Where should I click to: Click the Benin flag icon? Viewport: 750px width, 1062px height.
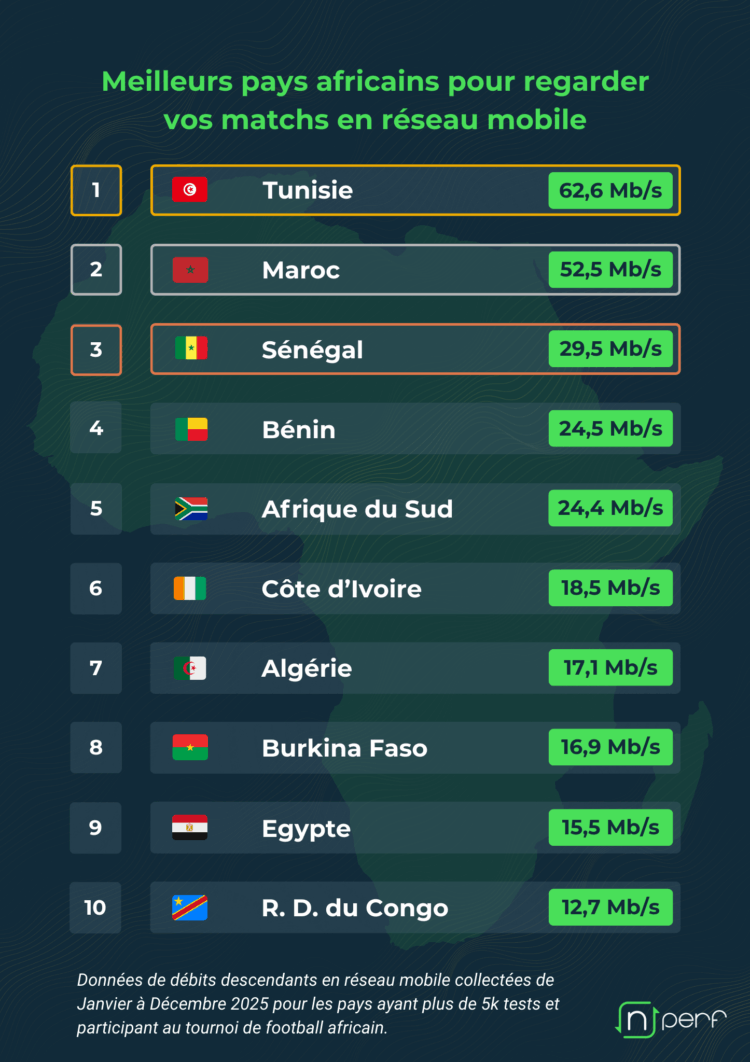click(190, 429)
